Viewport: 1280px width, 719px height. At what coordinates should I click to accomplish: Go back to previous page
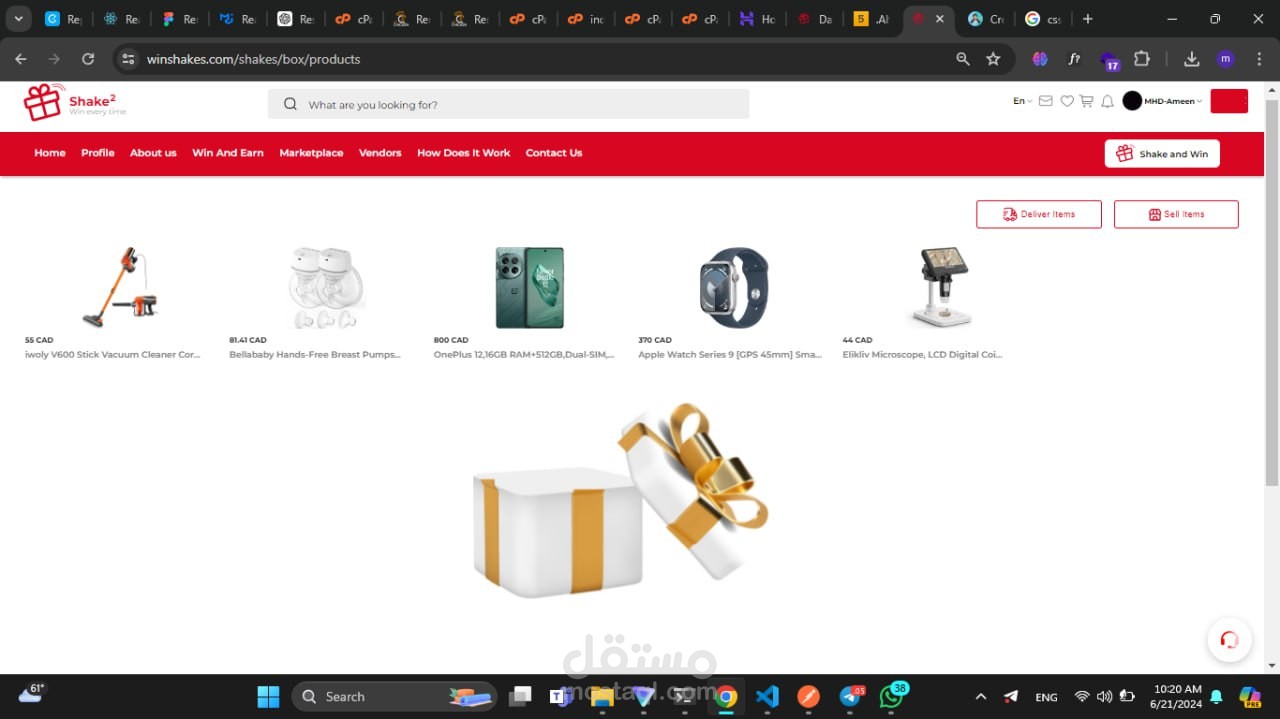[21, 59]
